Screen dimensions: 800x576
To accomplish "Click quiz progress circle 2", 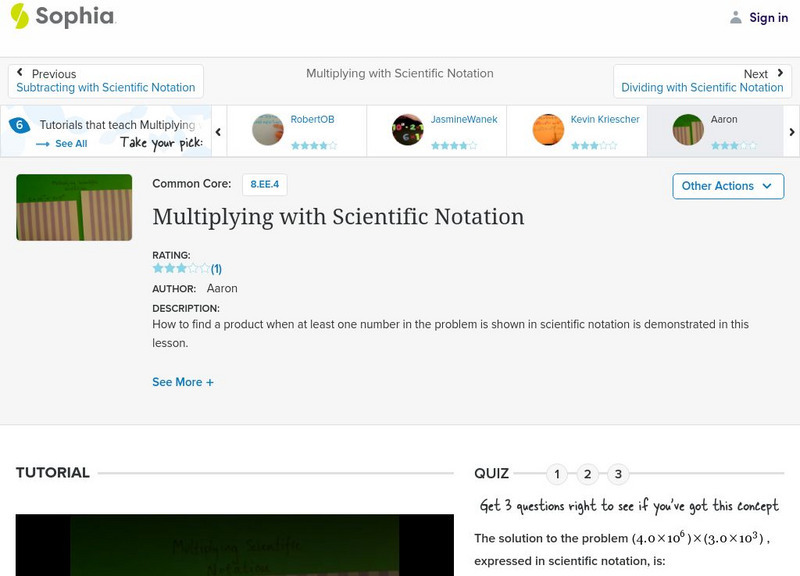I will pos(588,472).
